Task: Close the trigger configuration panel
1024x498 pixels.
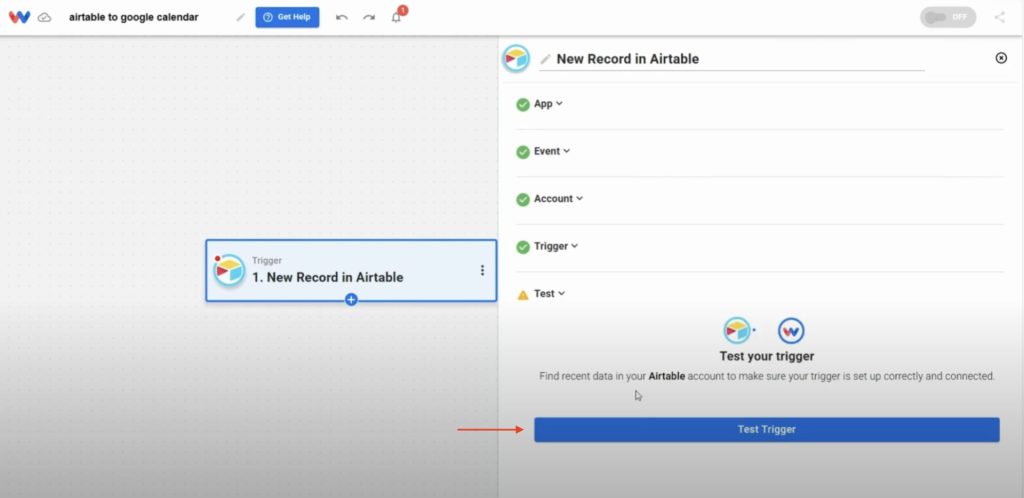Action: click(1001, 58)
